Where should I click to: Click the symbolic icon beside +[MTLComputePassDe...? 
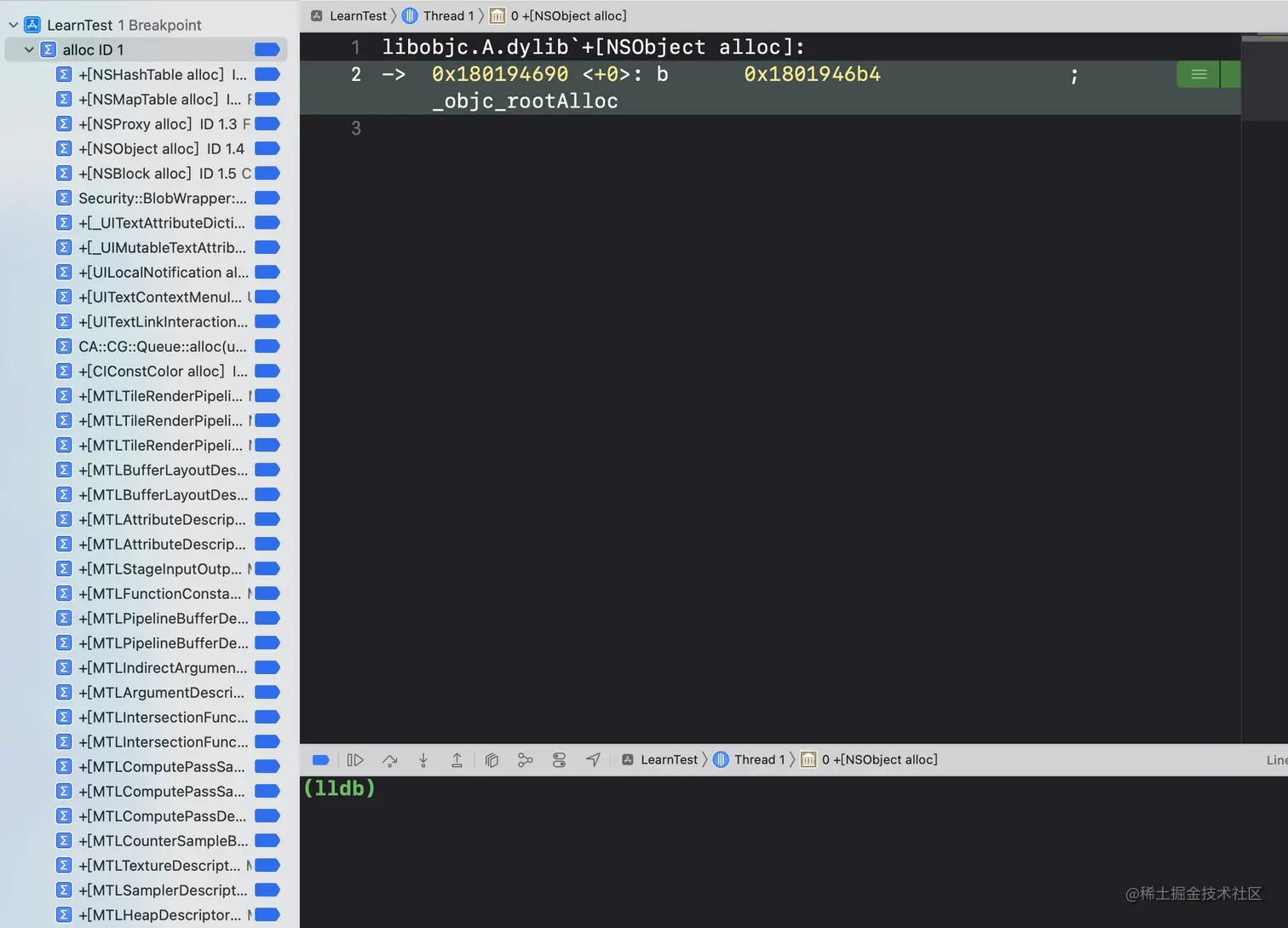64,816
